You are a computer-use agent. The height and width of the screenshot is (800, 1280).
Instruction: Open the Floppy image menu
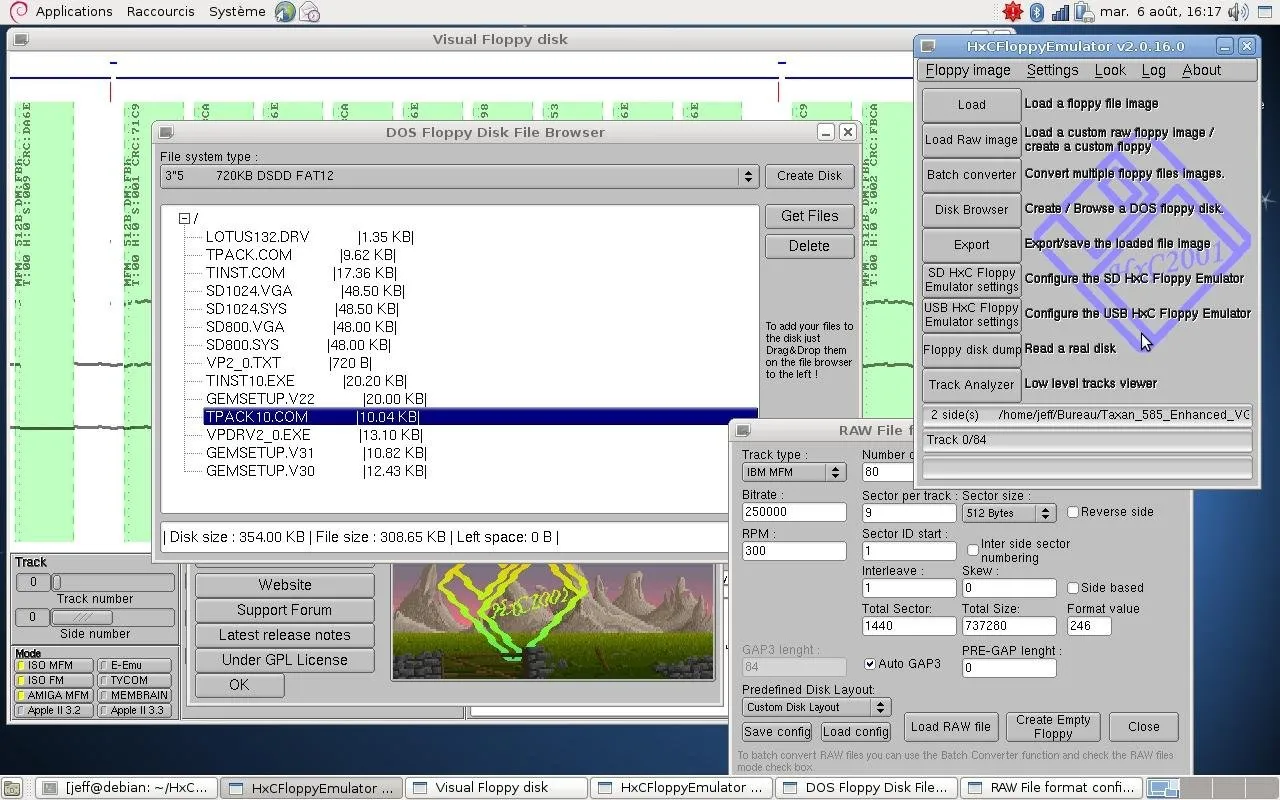click(x=967, y=70)
